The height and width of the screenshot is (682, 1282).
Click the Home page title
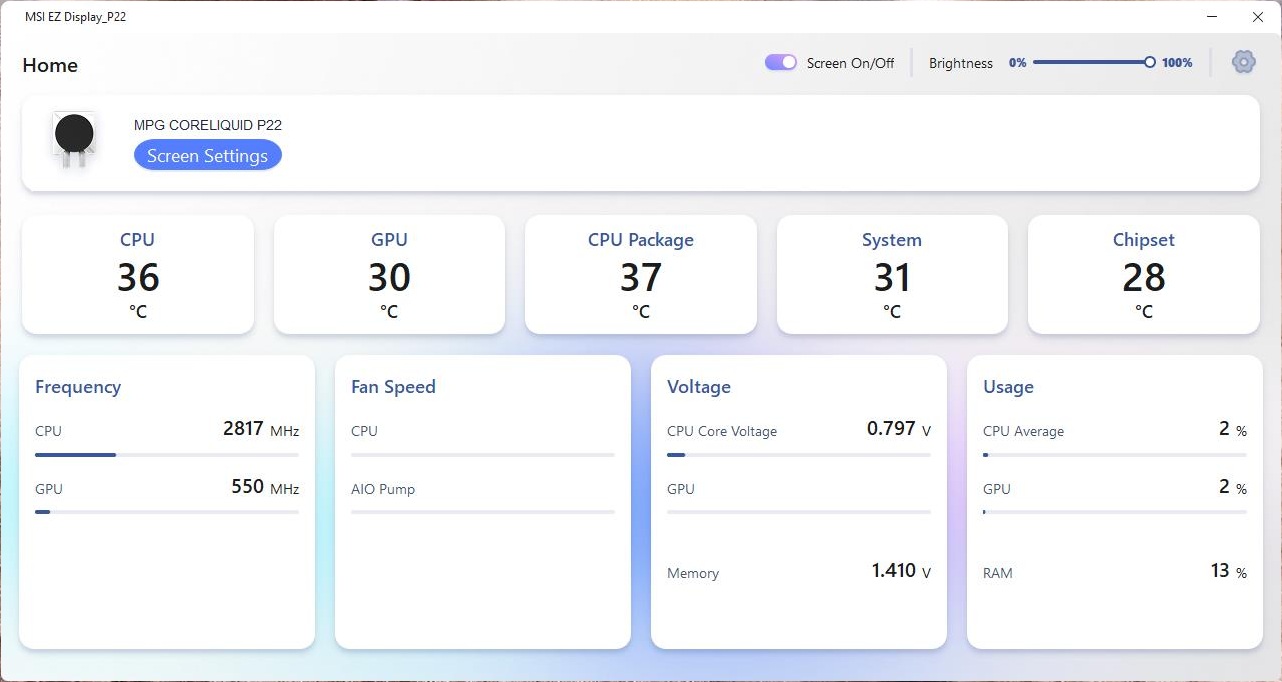(x=50, y=65)
